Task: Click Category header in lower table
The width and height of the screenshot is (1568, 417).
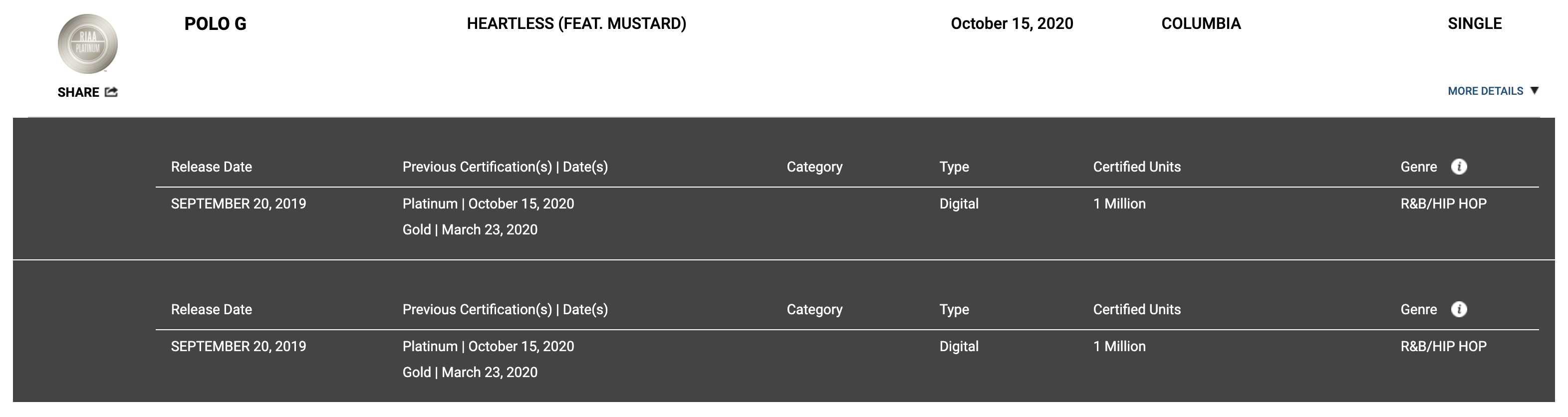Action: pos(814,309)
